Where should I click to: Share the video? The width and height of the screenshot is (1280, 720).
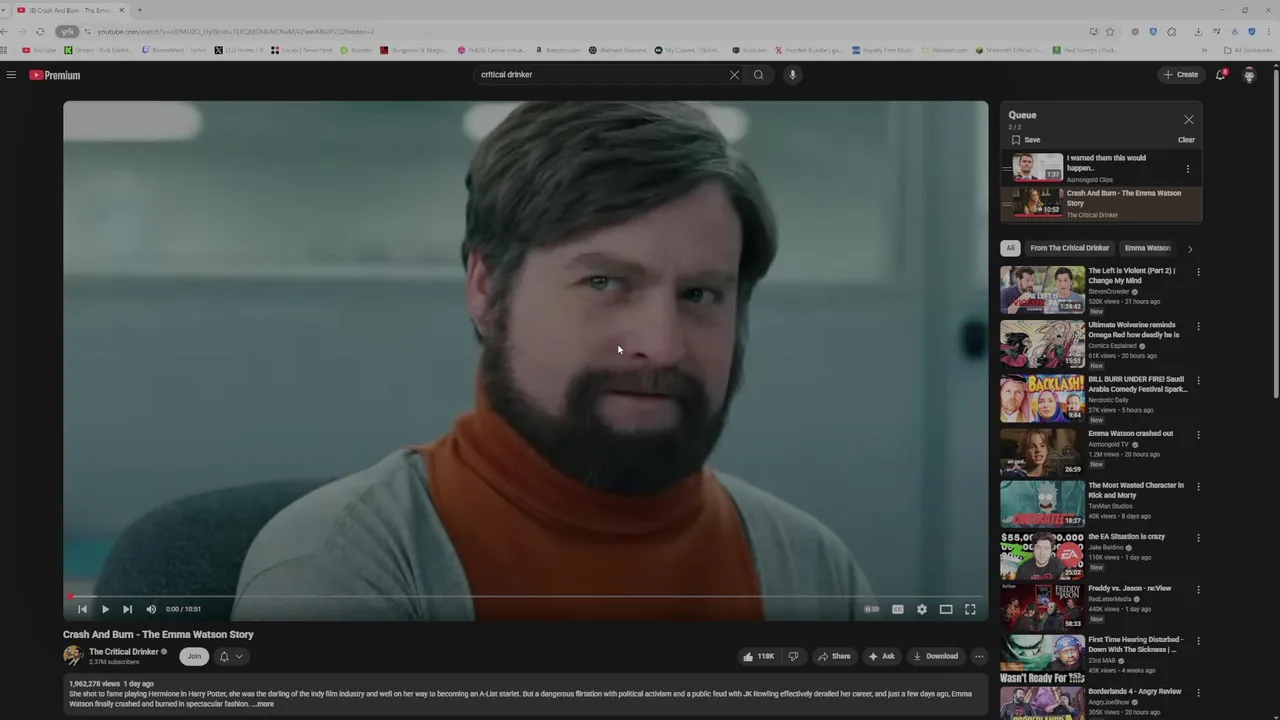coord(834,656)
